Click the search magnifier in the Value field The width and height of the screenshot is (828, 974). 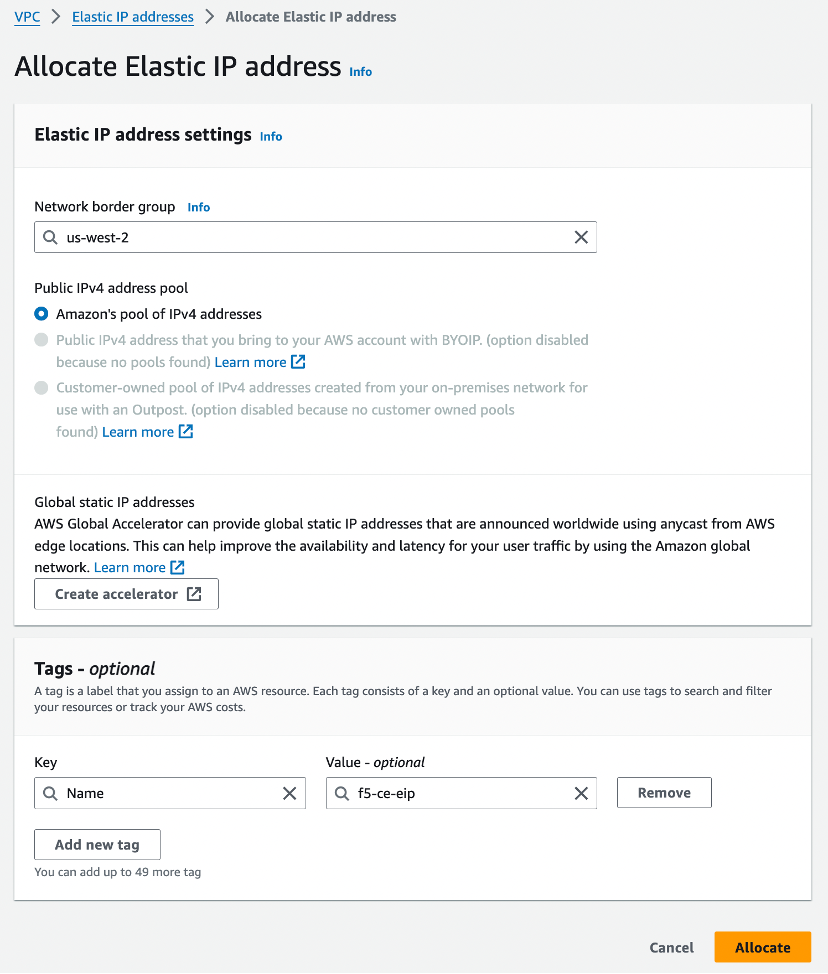click(x=342, y=793)
